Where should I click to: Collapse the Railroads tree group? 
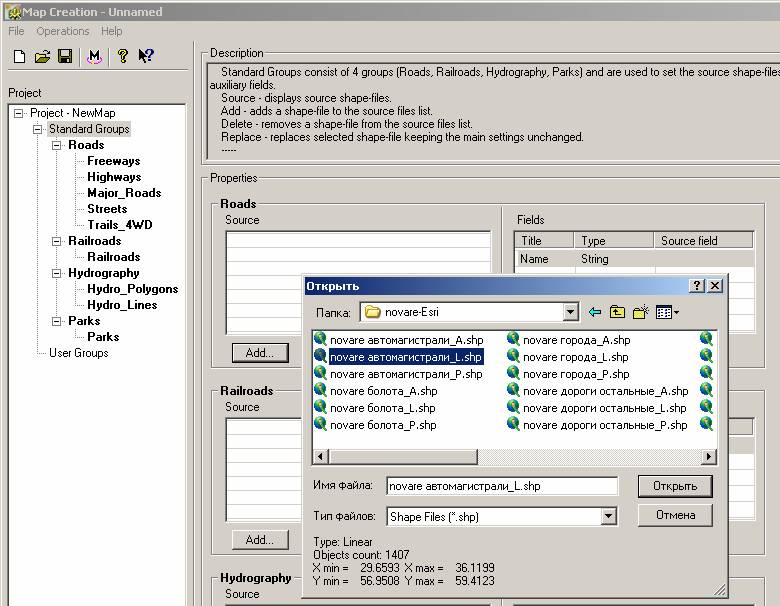coord(57,241)
